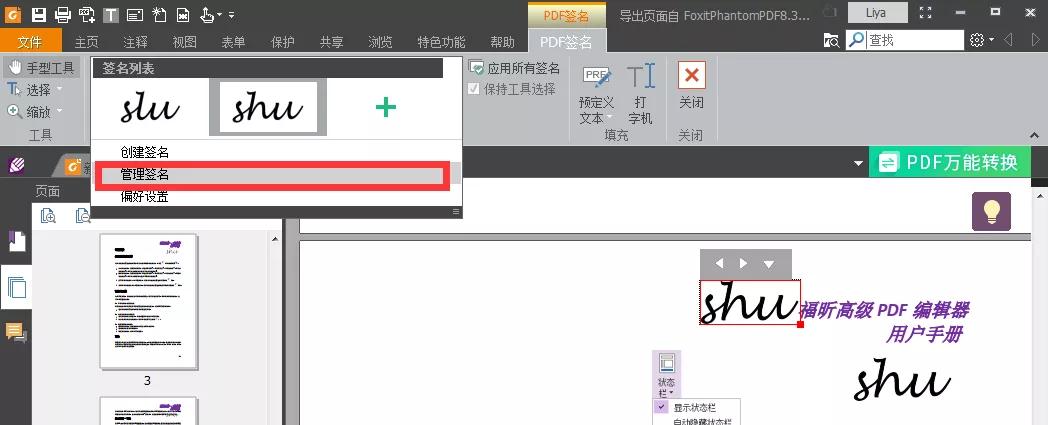
Task: Click the touch mode hand icon
Action: click(208, 13)
